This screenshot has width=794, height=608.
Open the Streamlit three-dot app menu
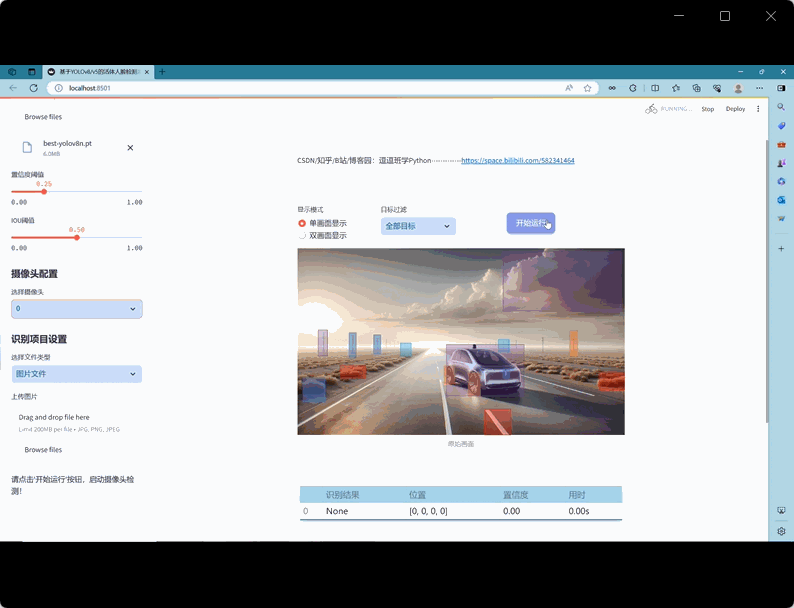pos(758,109)
